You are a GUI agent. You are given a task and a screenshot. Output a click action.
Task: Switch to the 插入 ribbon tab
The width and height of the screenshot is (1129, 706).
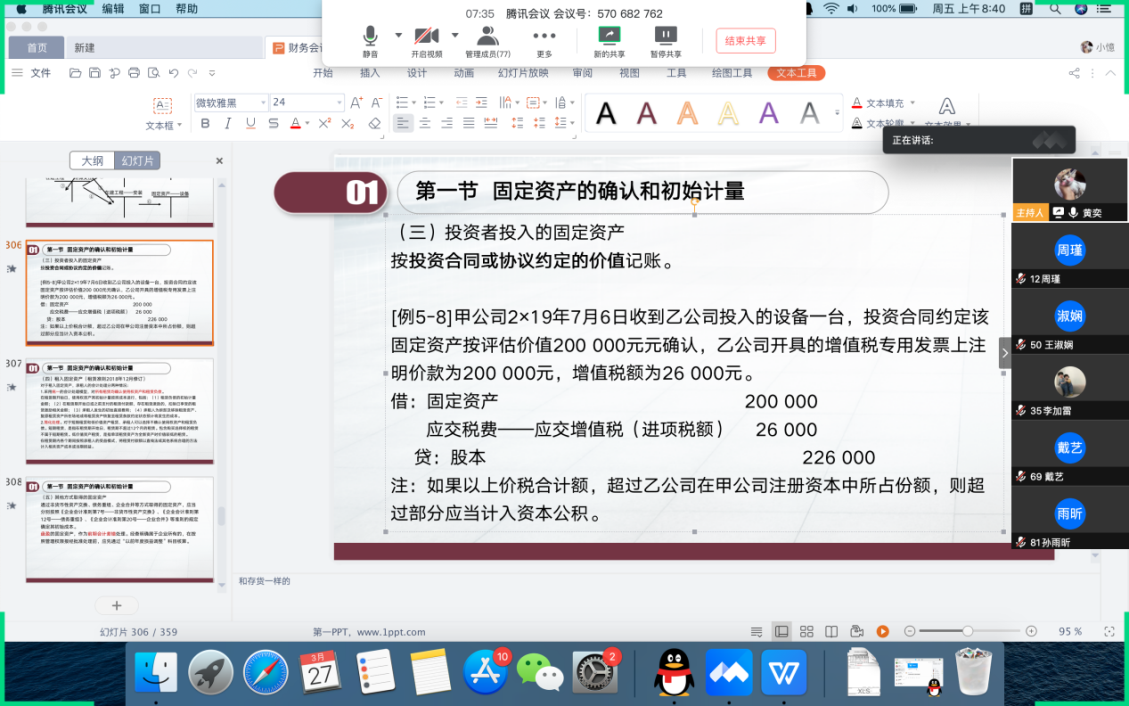(370, 73)
